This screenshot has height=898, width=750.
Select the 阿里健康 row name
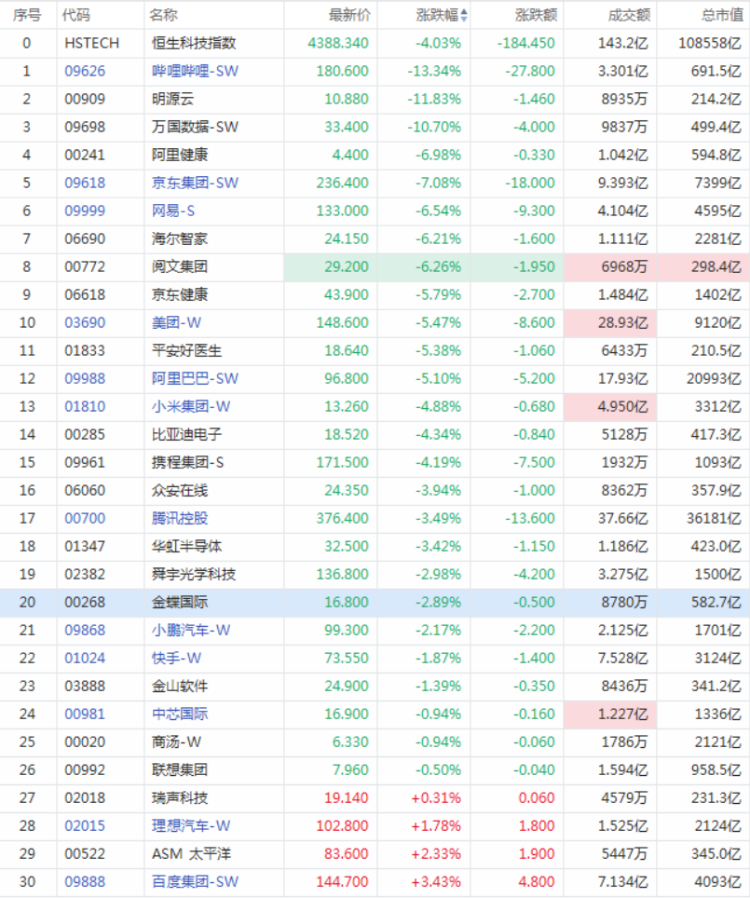point(180,155)
